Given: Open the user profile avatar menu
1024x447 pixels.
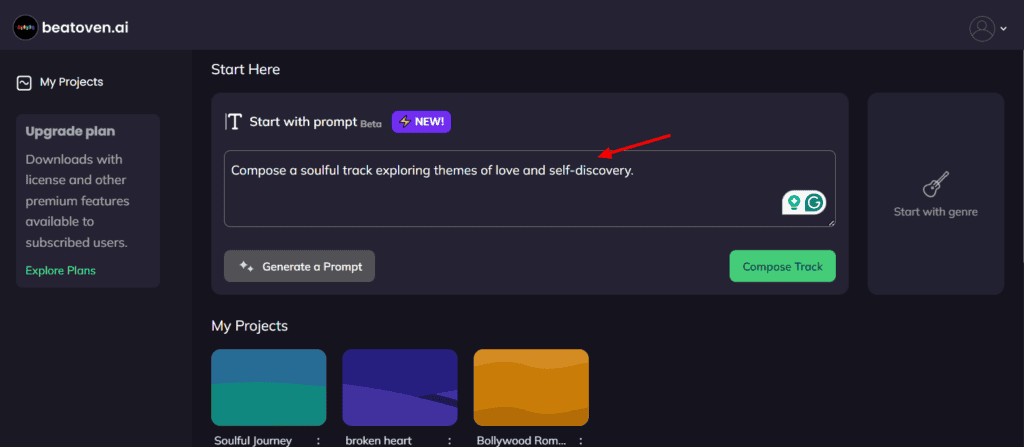Looking at the screenshot, I should coord(982,29).
